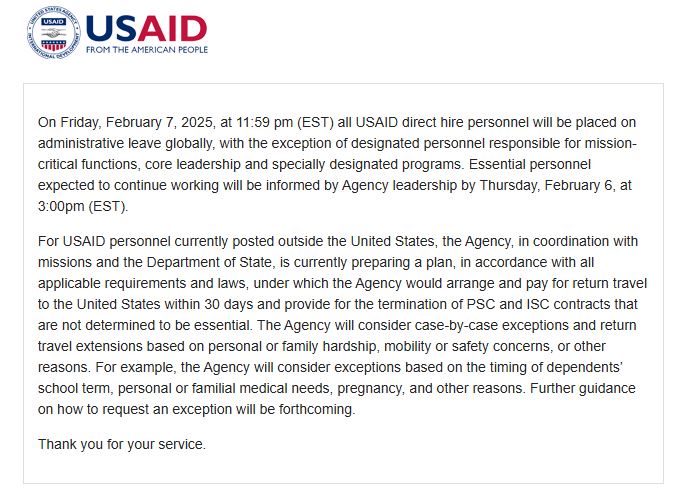
Task: Click 'Essential personnel' in the first paragraph
Action: coord(530,165)
